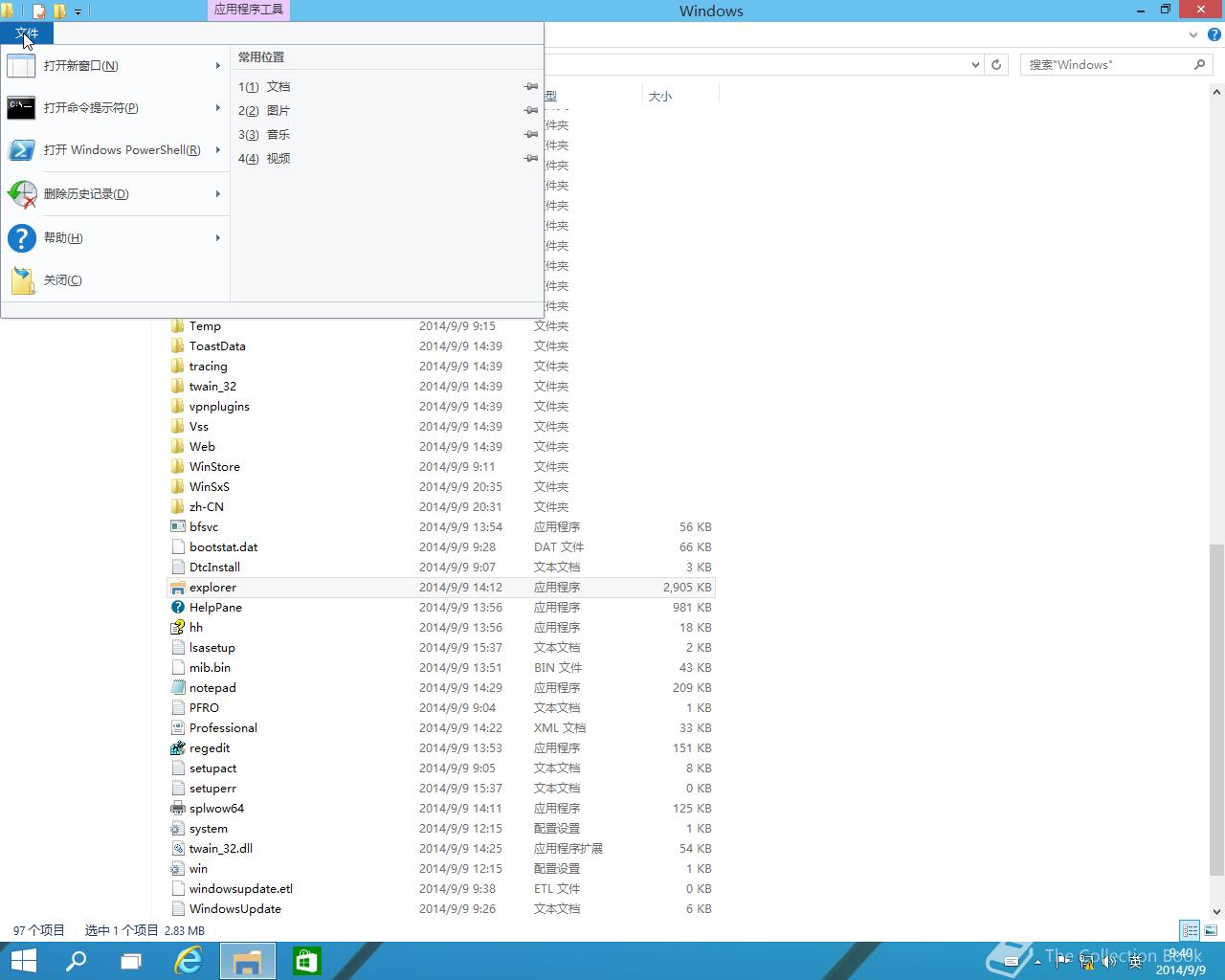The width and height of the screenshot is (1225, 980).
Task: Select the hh help application icon
Action: click(177, 628)
